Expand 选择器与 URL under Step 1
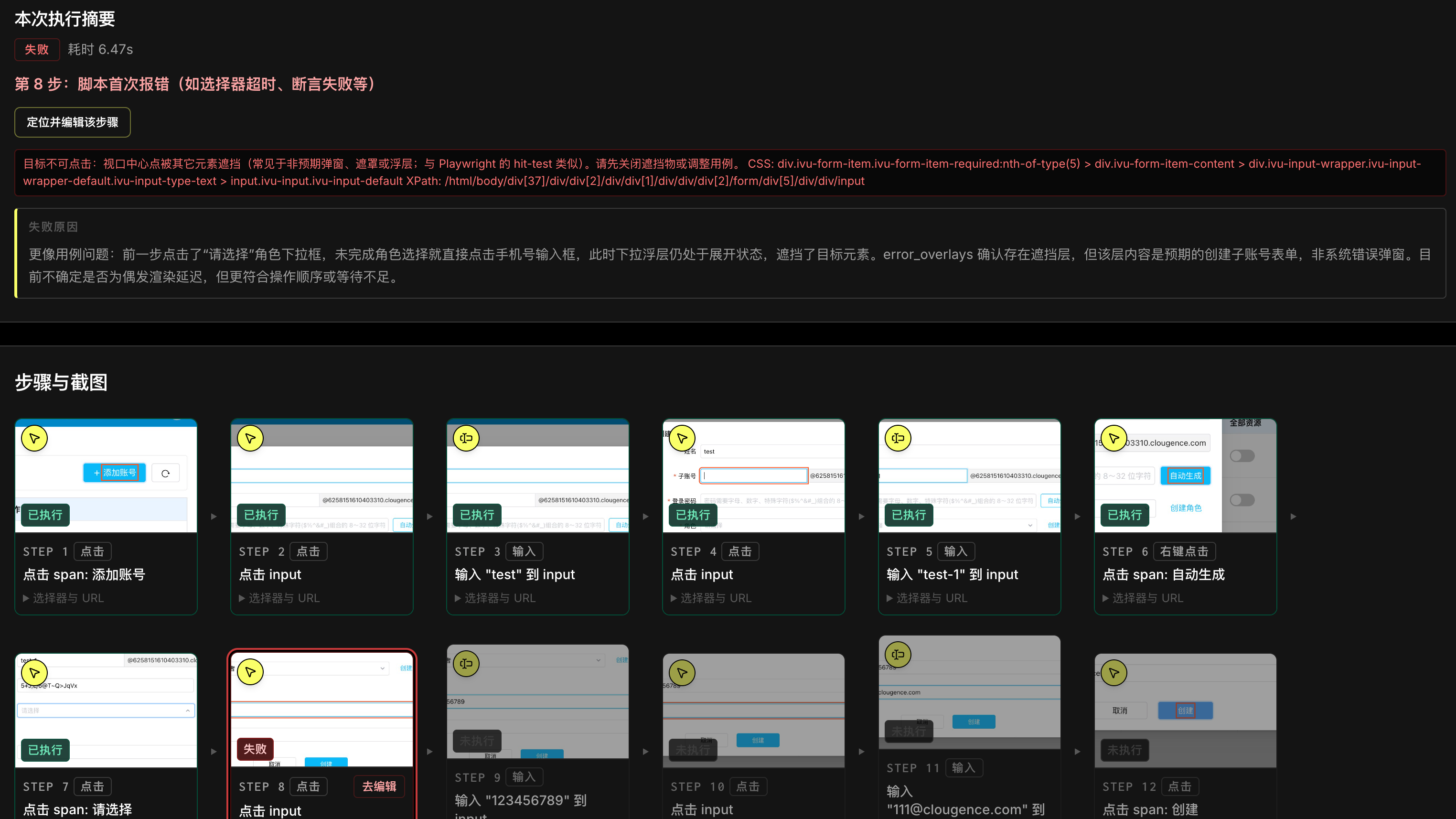This screenshot has width=1456, height=819. click(x=64, y=598)
